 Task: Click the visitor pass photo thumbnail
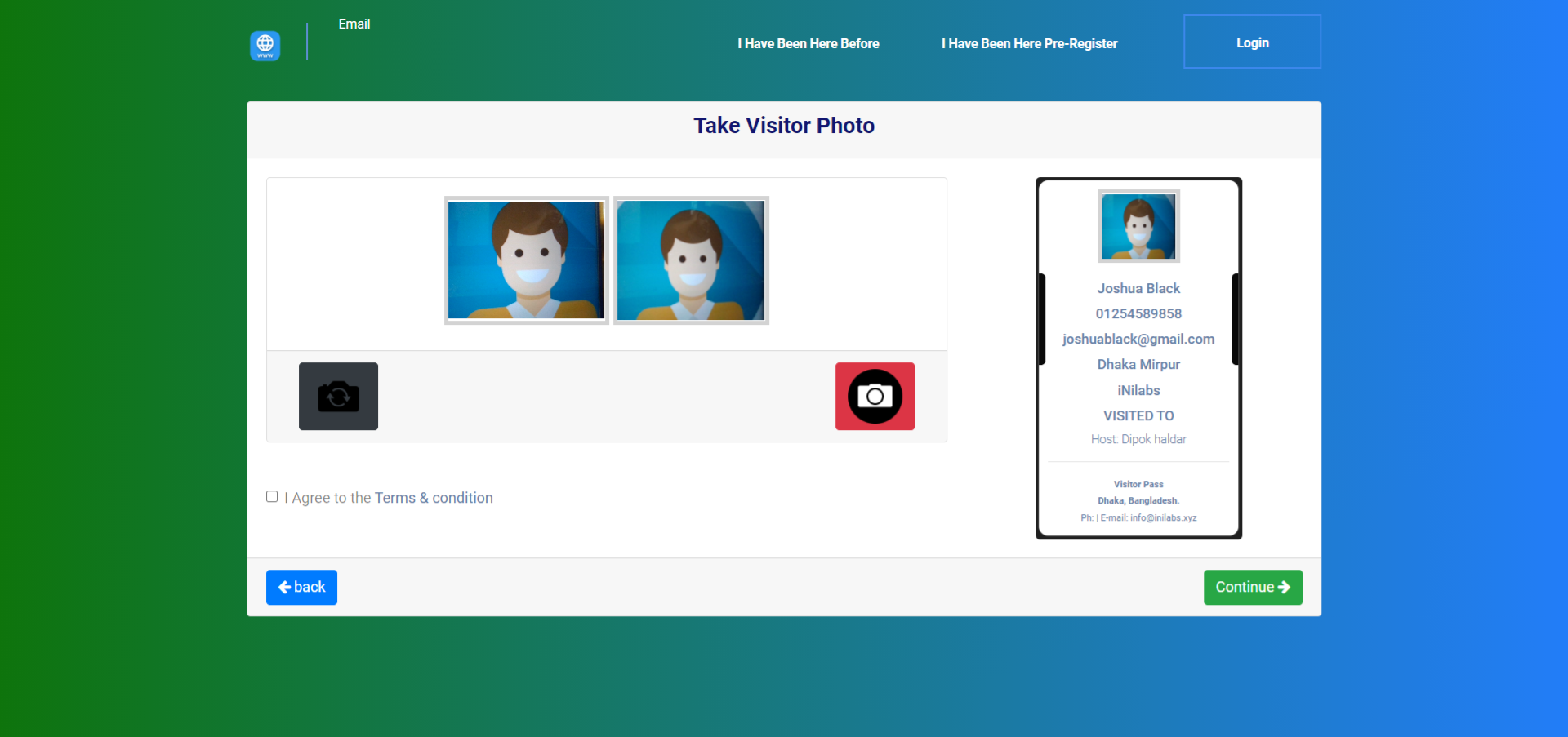click(x=1138, y=226)
